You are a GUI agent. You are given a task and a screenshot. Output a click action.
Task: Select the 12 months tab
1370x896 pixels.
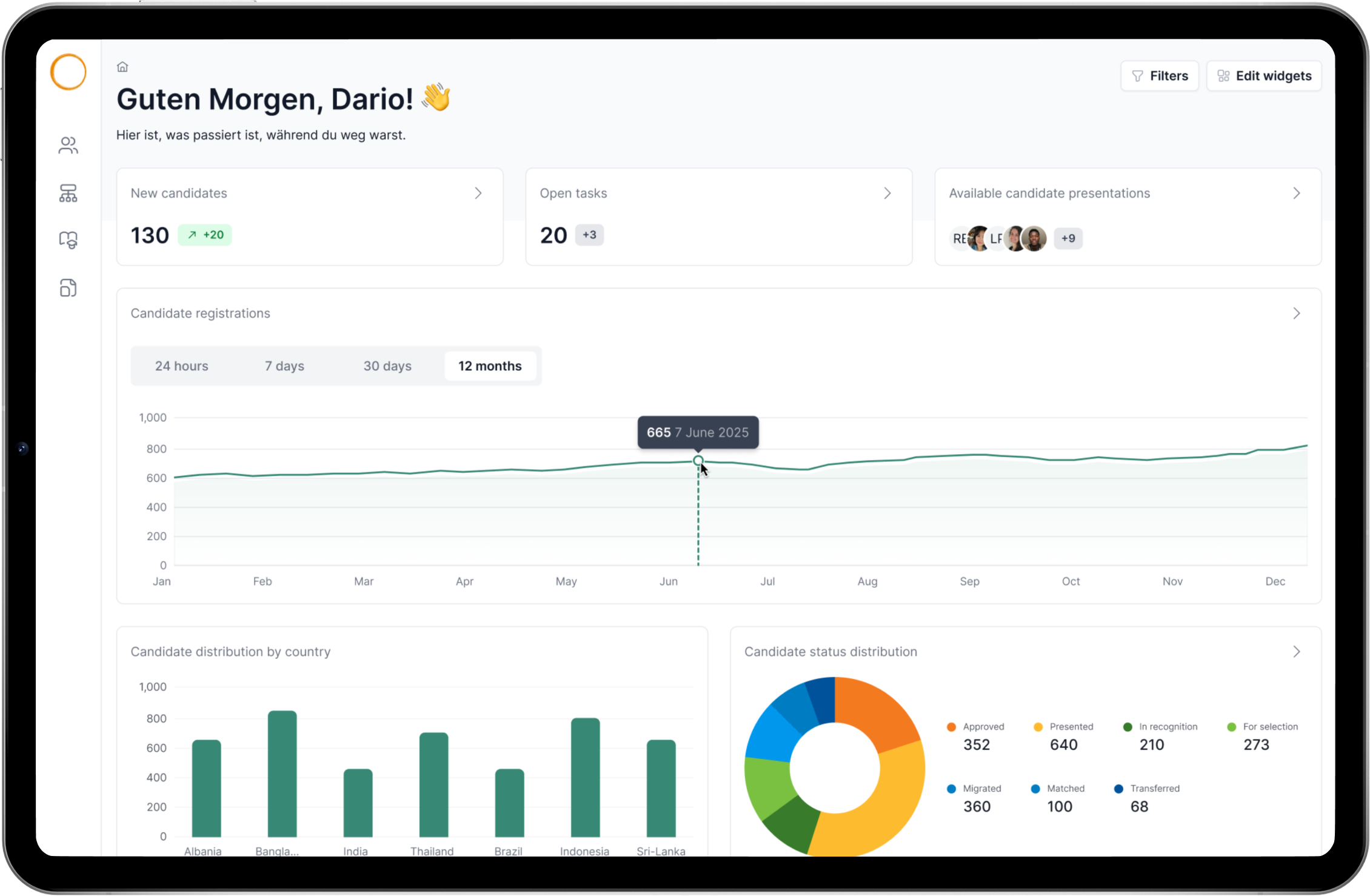point(490,366)
